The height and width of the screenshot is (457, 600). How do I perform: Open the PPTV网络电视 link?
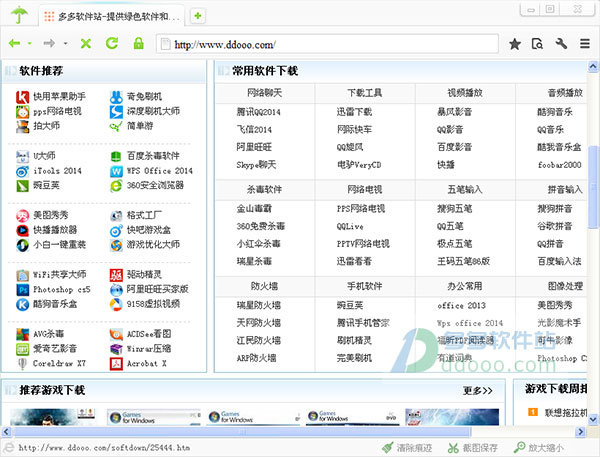[363, 244]
